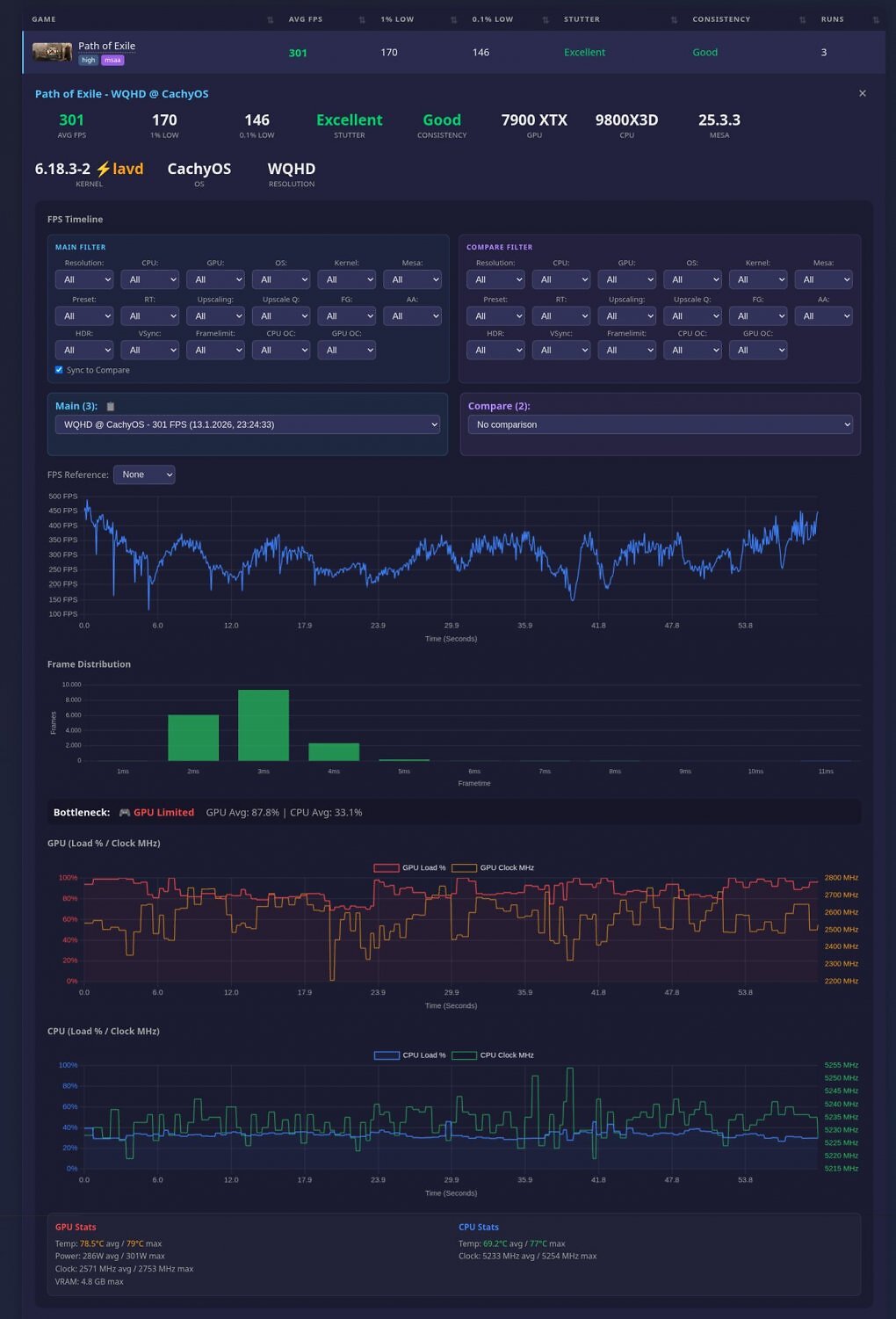Open the Compare Filter CPU dropdown
The width and height of the screenshot is (896, 1319).
point(561,279)
